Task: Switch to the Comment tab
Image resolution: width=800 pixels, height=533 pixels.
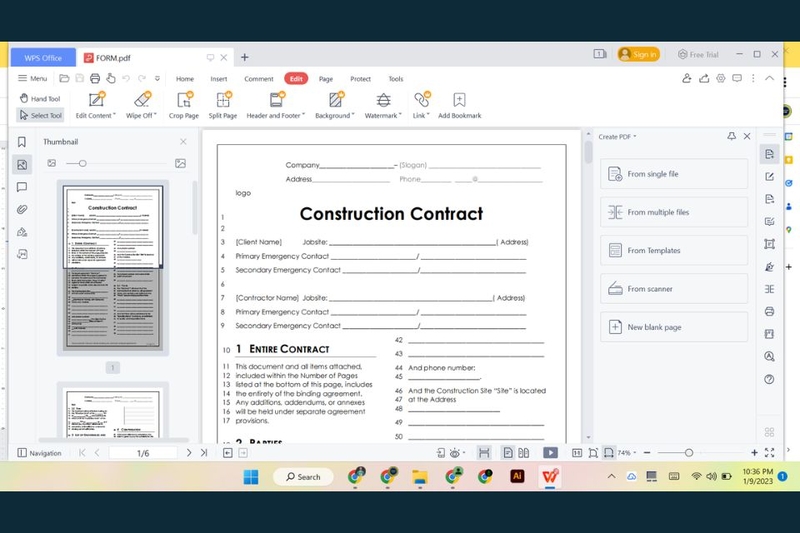Action: 259,79
